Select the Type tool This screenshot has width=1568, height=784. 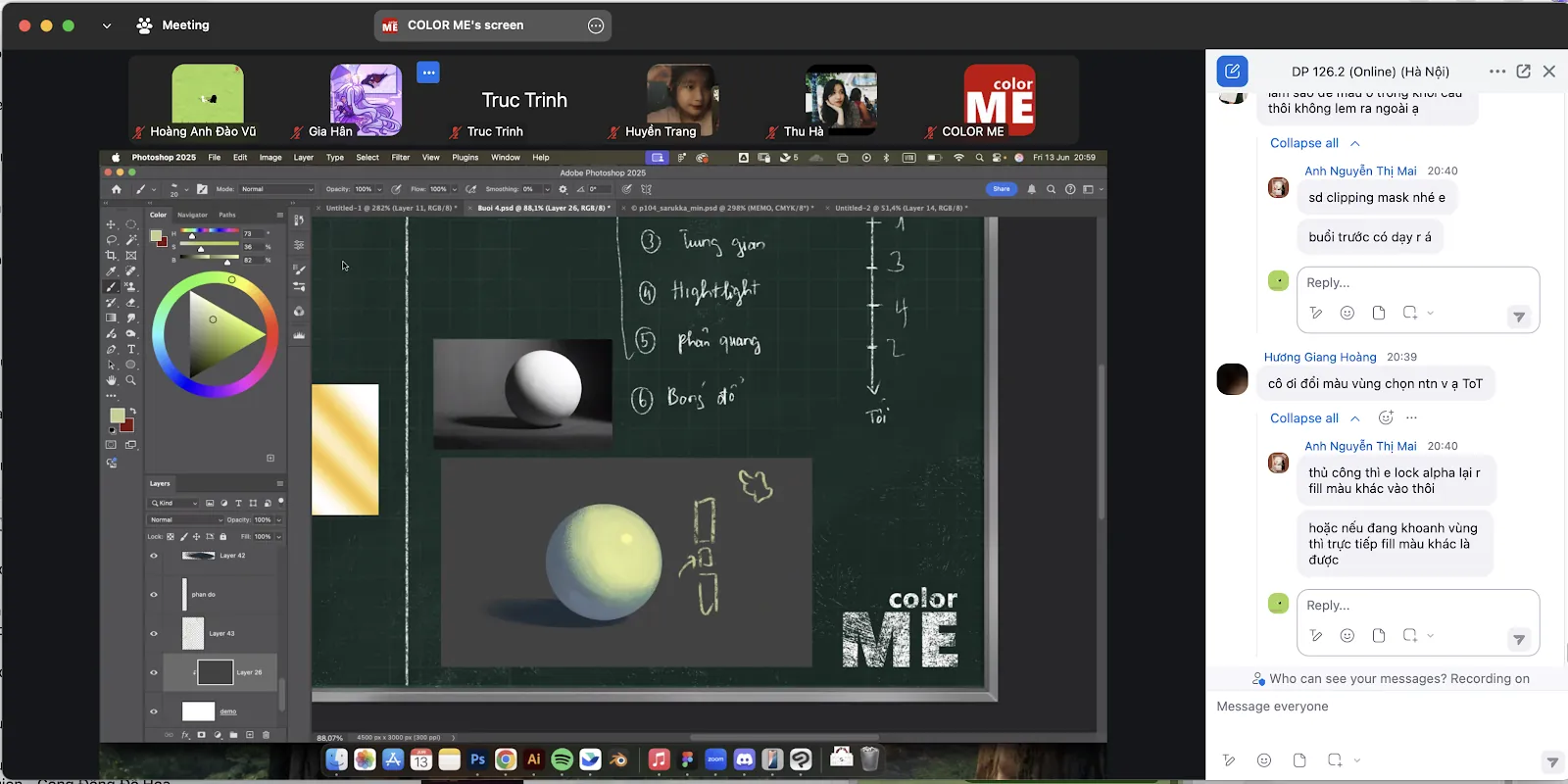[130, 350]
